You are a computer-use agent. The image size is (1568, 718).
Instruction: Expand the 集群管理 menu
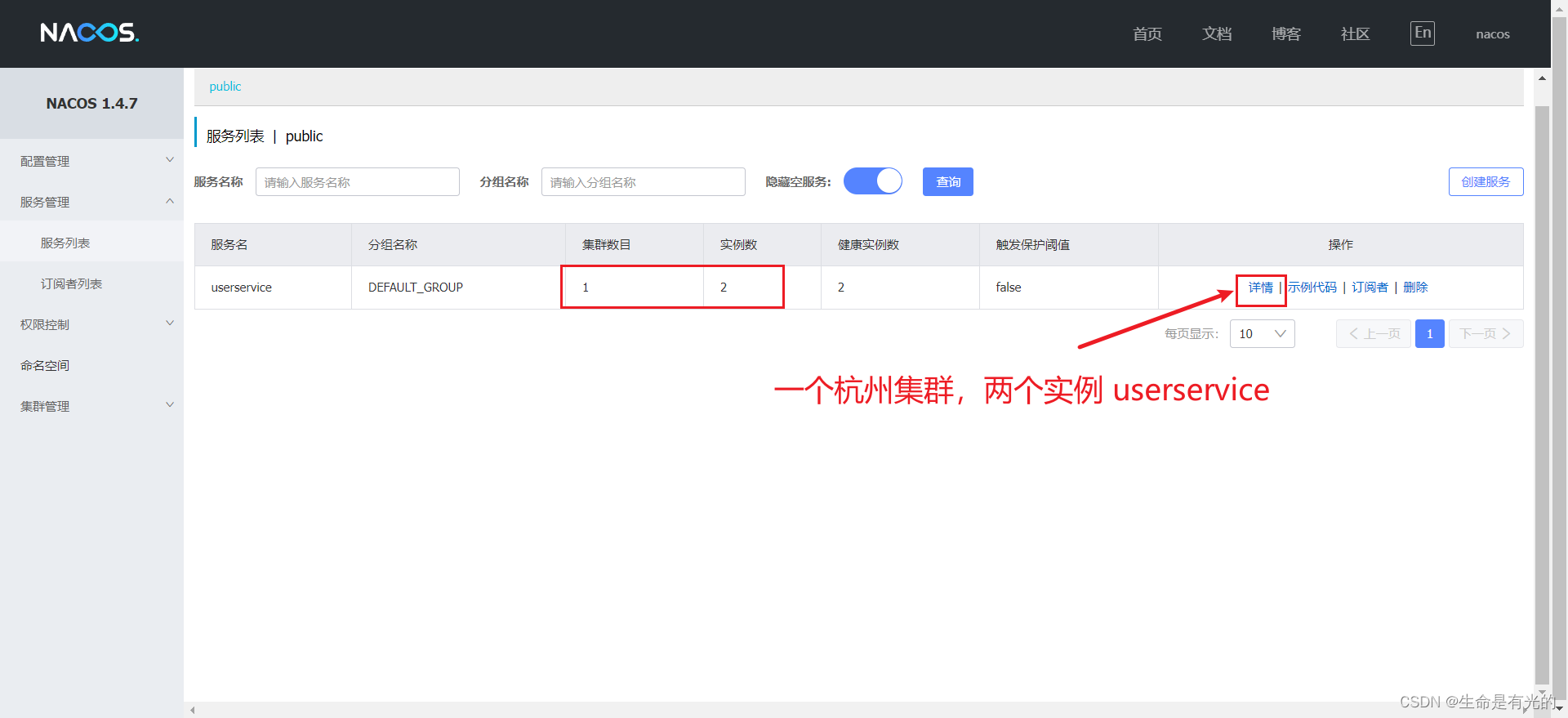coord(91,406)
